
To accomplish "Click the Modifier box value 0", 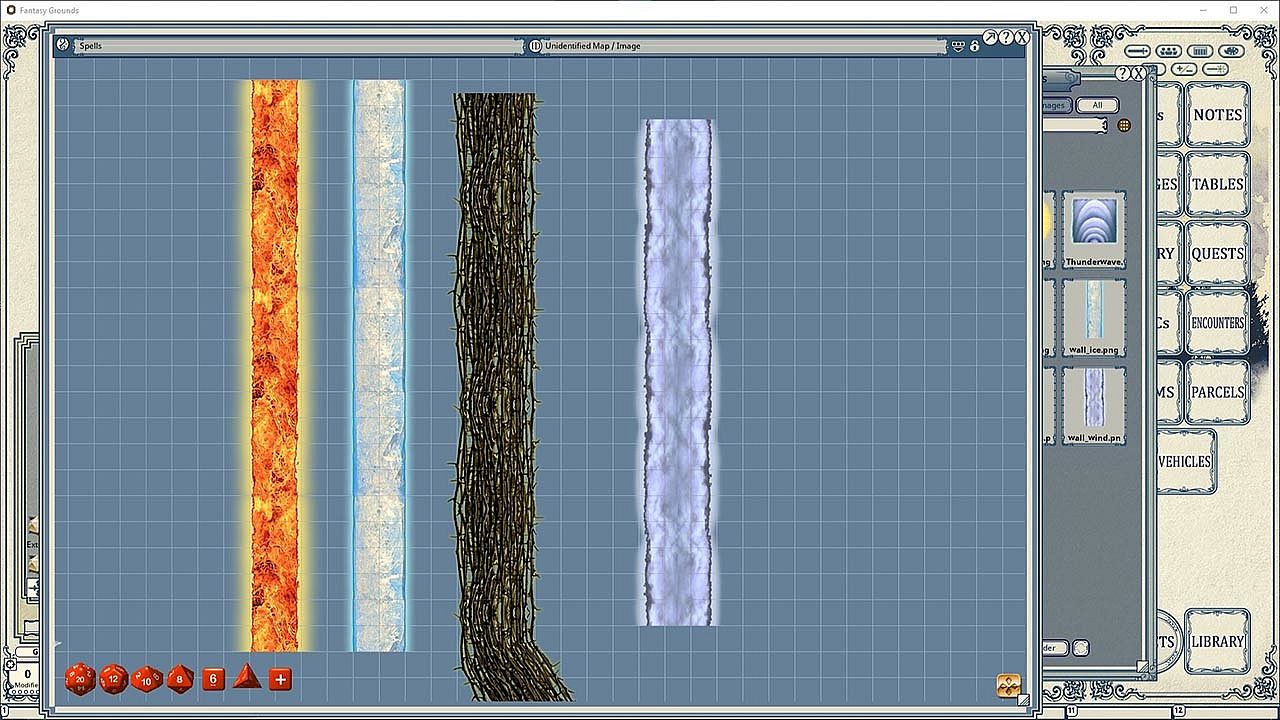I will click(27, 675).
